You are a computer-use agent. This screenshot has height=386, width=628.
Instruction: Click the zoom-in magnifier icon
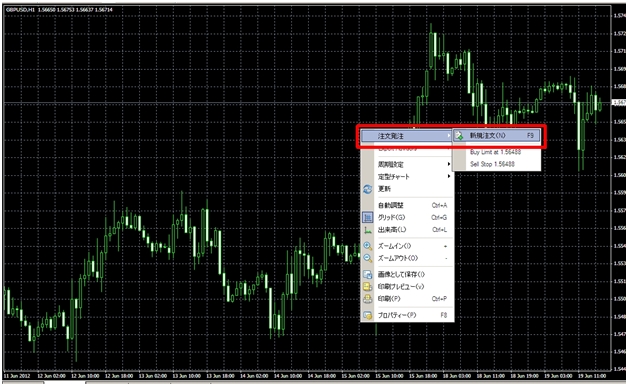tap(367, 246)
